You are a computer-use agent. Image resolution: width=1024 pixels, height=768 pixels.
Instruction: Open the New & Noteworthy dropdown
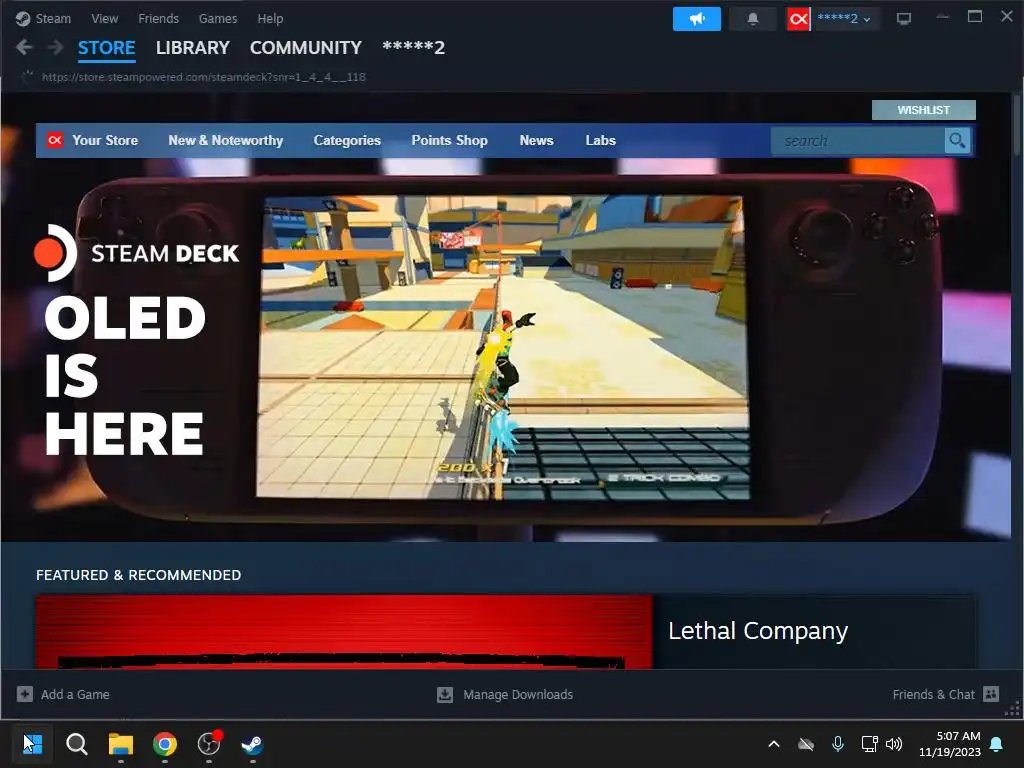point(226,140)
